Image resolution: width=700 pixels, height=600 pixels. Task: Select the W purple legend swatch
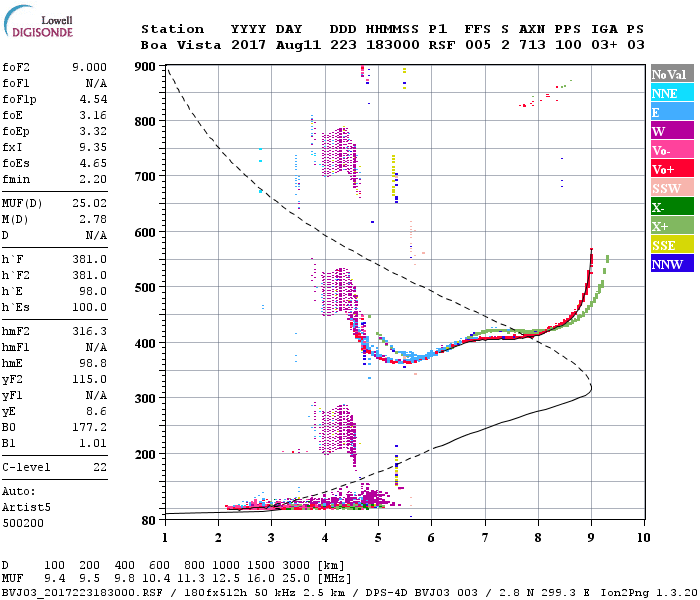[x=672, y=130]
